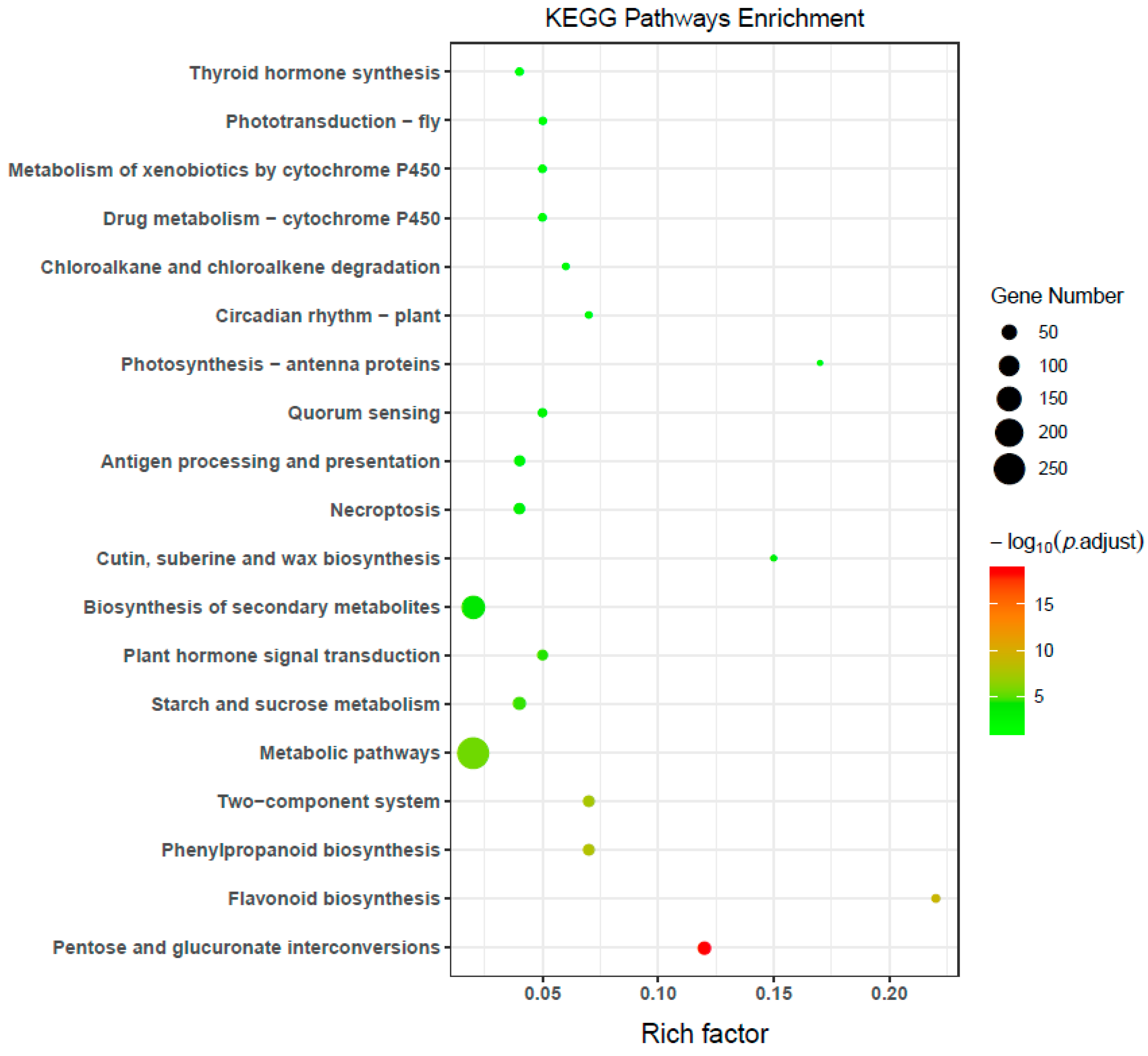Click the 0.10 x-axis tick label
Screen dimensions: 1148x1056
tap(658, 993)
